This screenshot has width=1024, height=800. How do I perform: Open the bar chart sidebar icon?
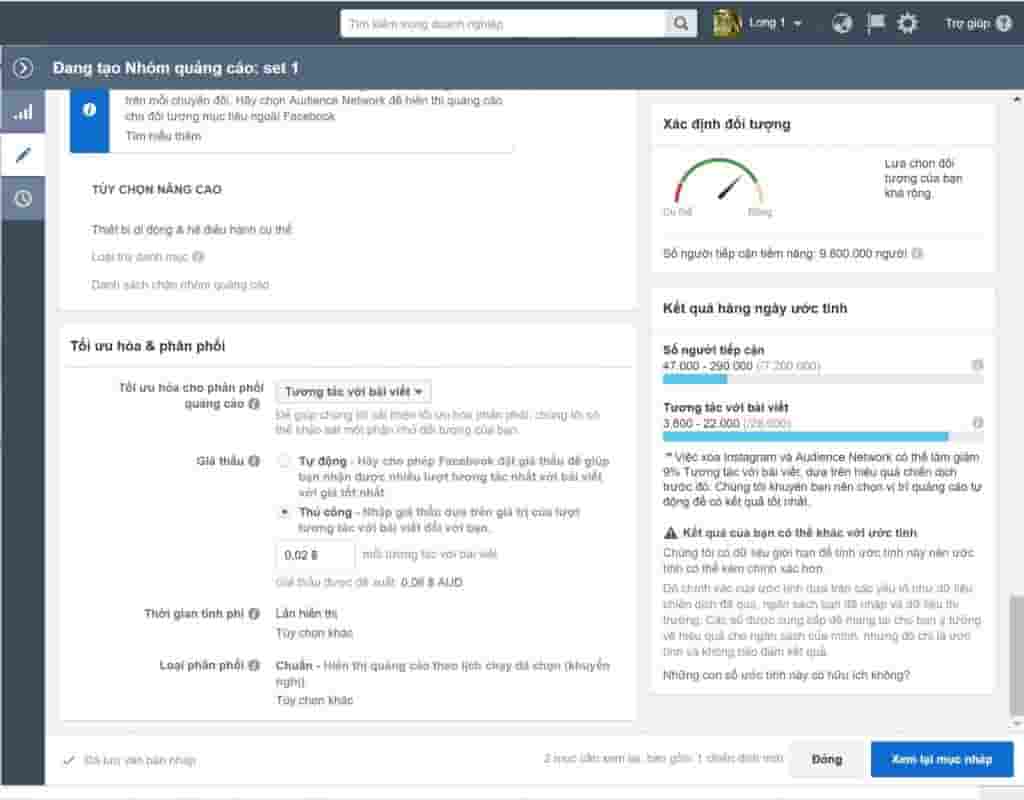coord(23,112)
